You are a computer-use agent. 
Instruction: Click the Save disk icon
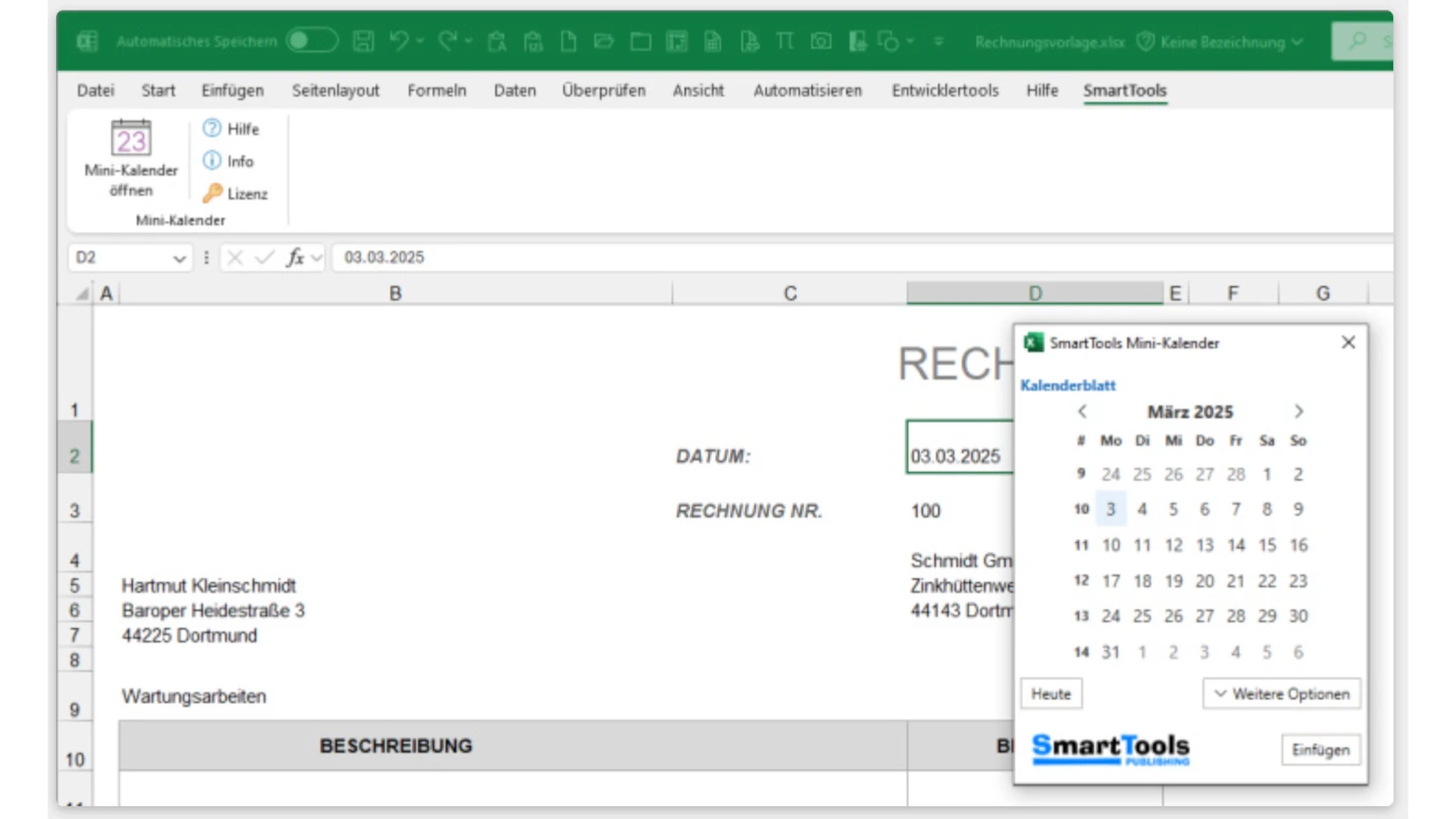(x=363, y=40)
